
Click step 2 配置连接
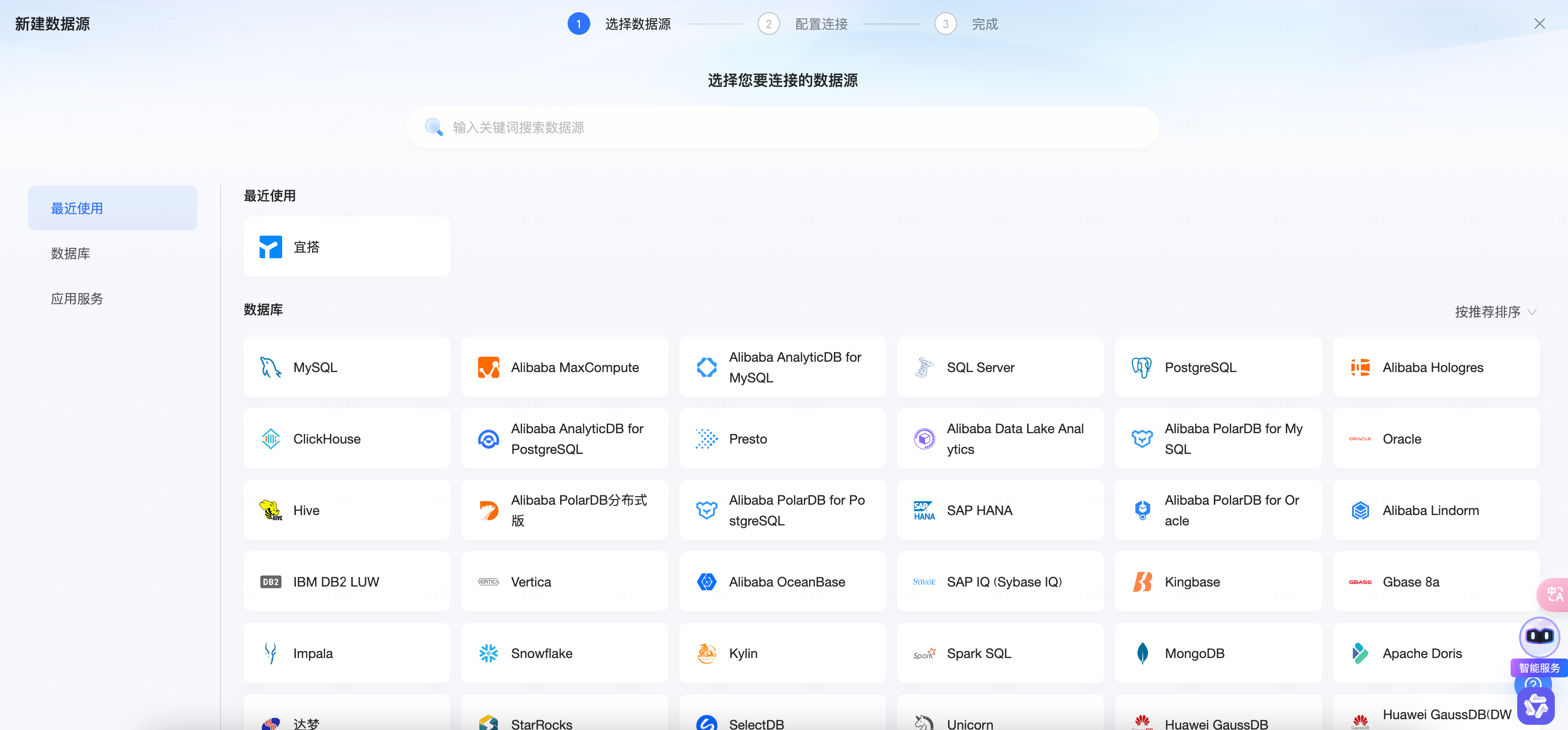click(x=802, y=24)
